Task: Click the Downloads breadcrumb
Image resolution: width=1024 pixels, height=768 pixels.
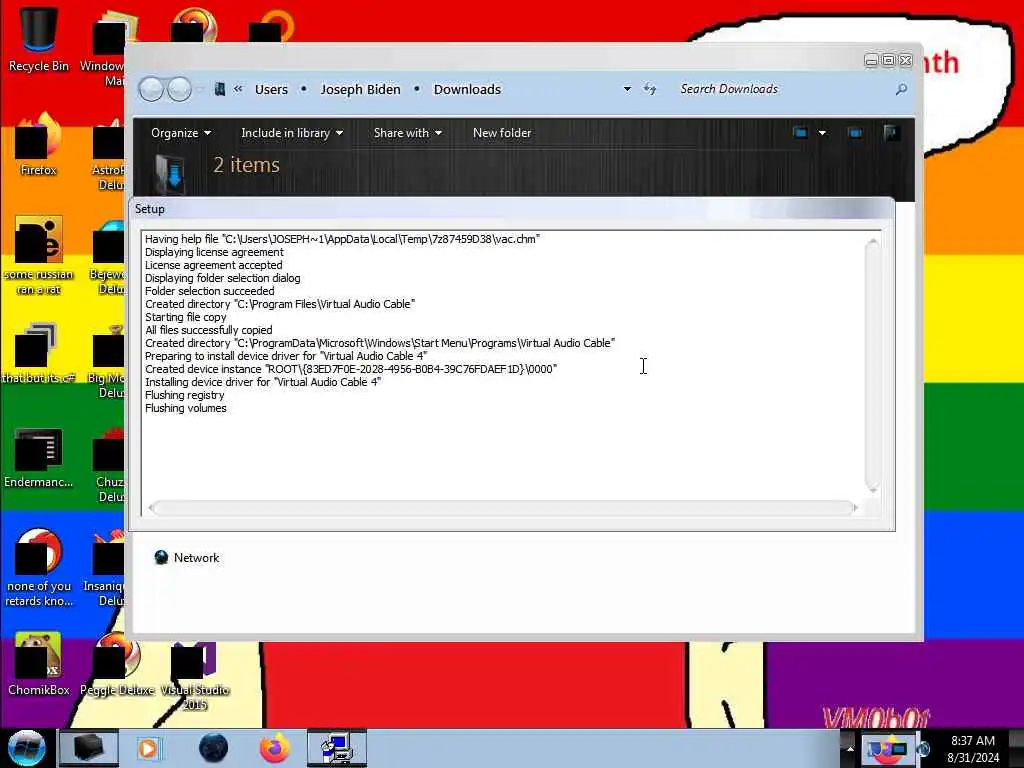Action: pos(467,89)
